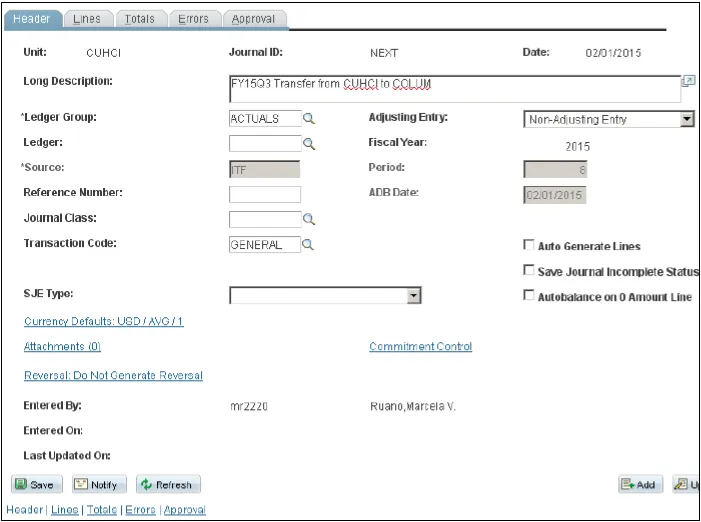Open the Journal Class lookup magnifier
The image size is (701, 522).
(x=309, y=219)
